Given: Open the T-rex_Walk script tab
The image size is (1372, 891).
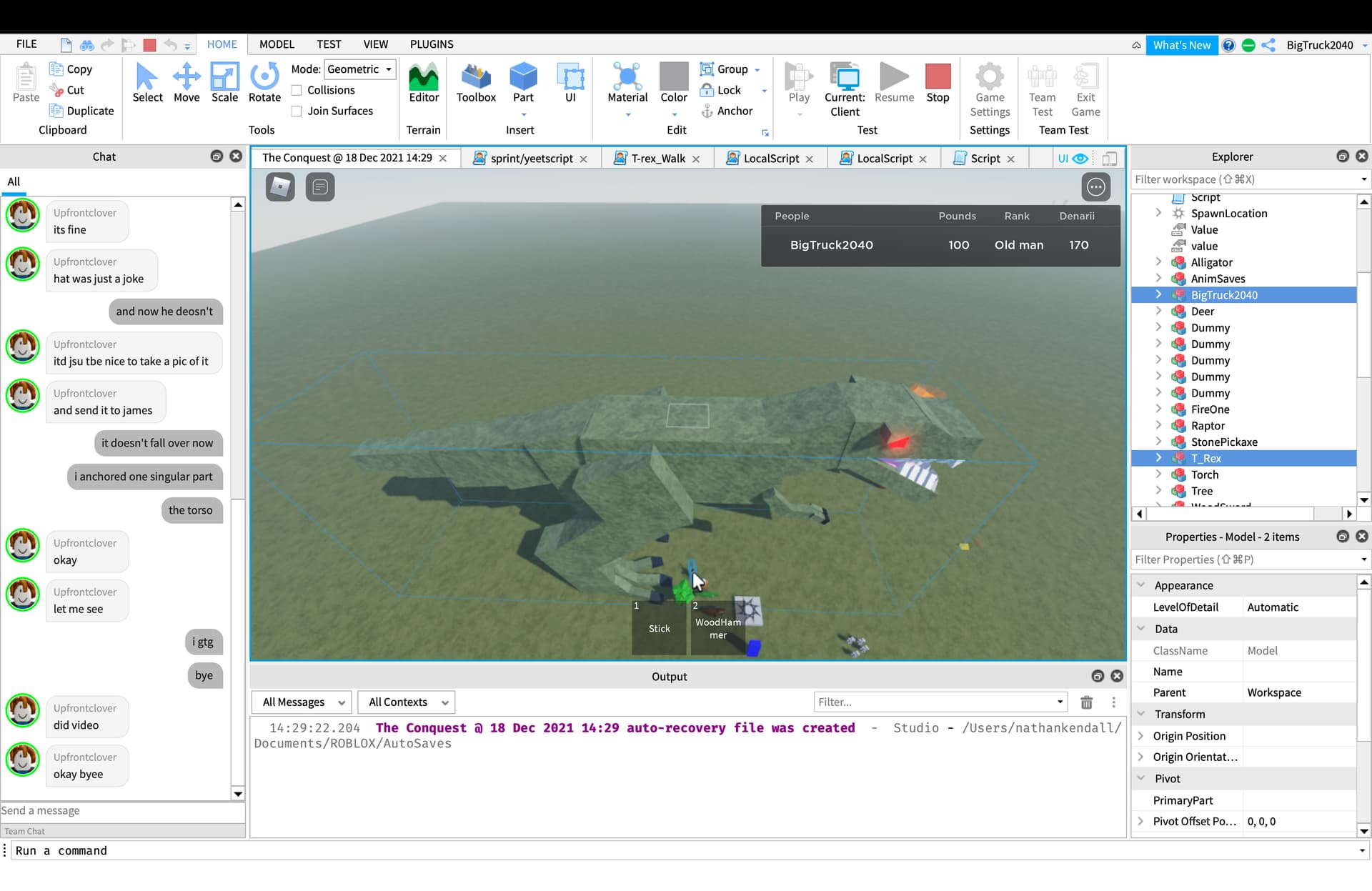Looking at the screenshot, I should (x=657, y=159).
